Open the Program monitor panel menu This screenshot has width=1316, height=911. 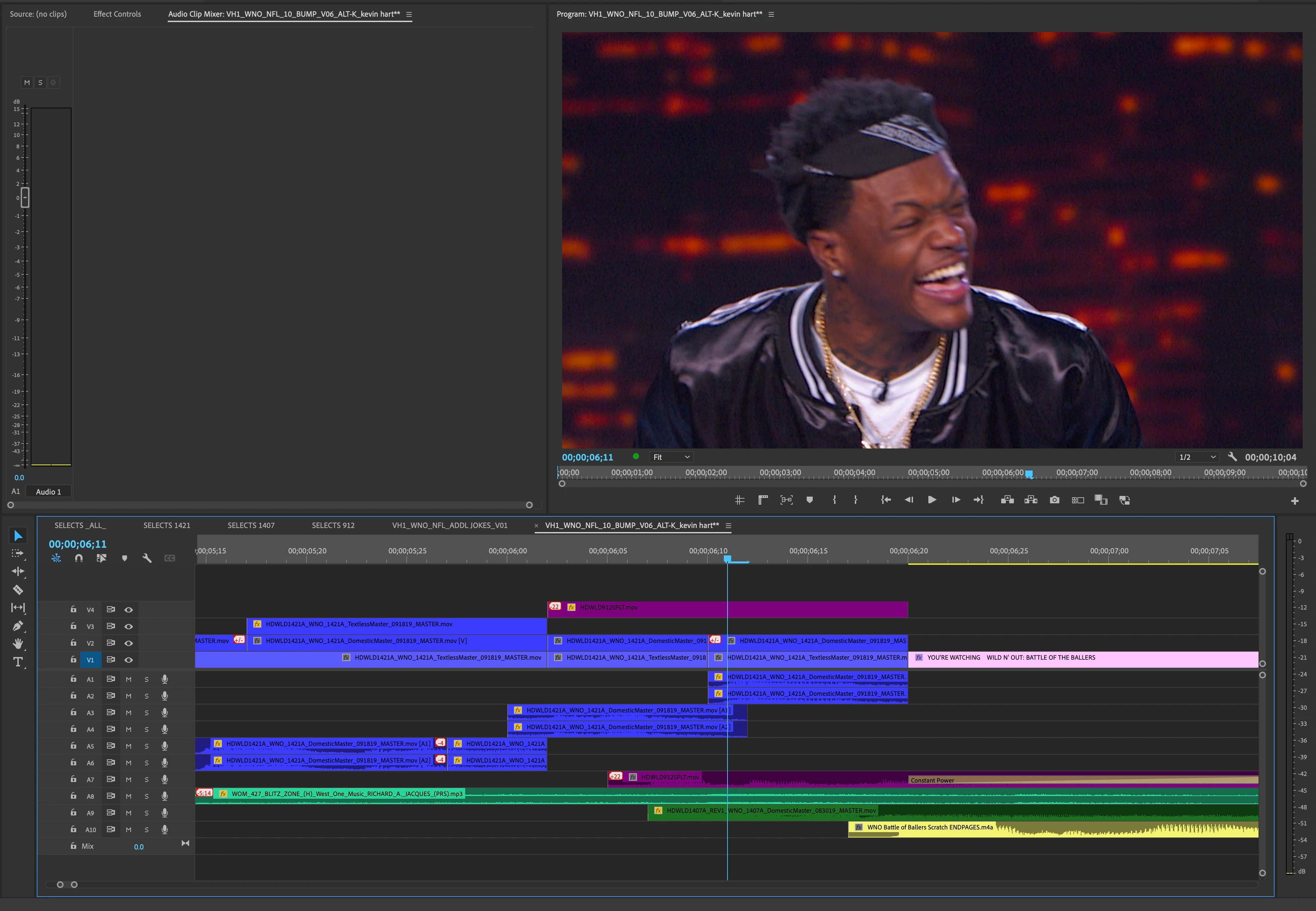pyautogui.click(x=772, y=14)
